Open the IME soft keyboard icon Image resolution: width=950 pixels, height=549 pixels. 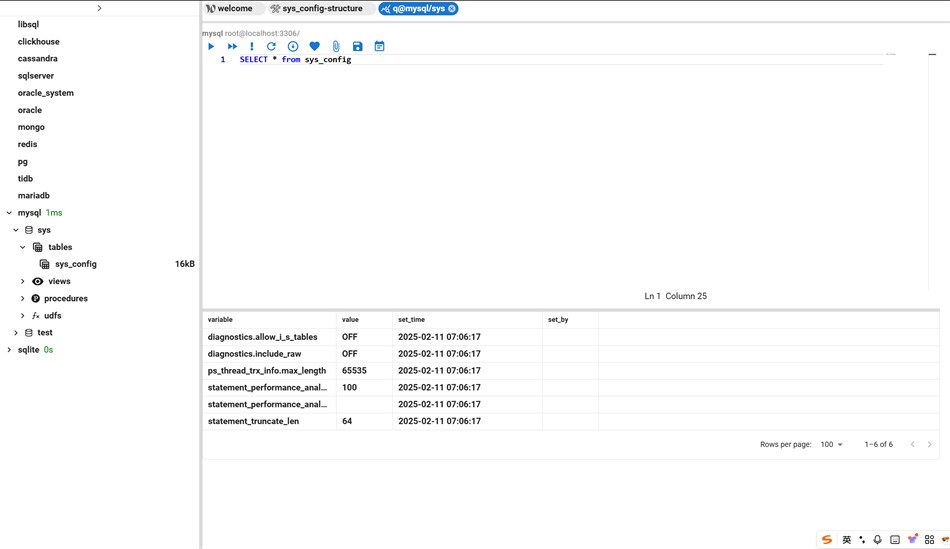895,539
